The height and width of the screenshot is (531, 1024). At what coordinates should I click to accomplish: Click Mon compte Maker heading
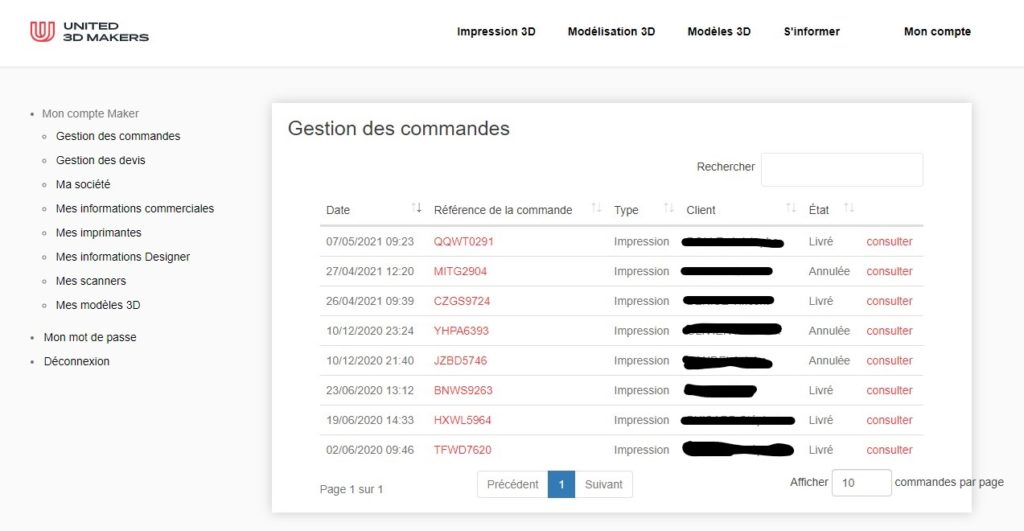pos(90,114)
